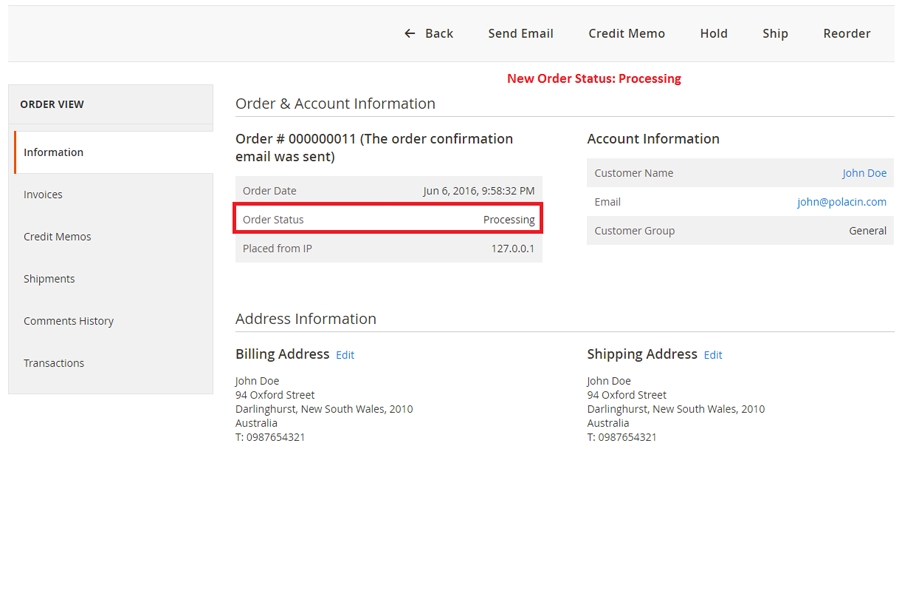Viewport: 900px width, 600px height.
Task: Open the Invoices tab
Action: click(x=43, y=195)
